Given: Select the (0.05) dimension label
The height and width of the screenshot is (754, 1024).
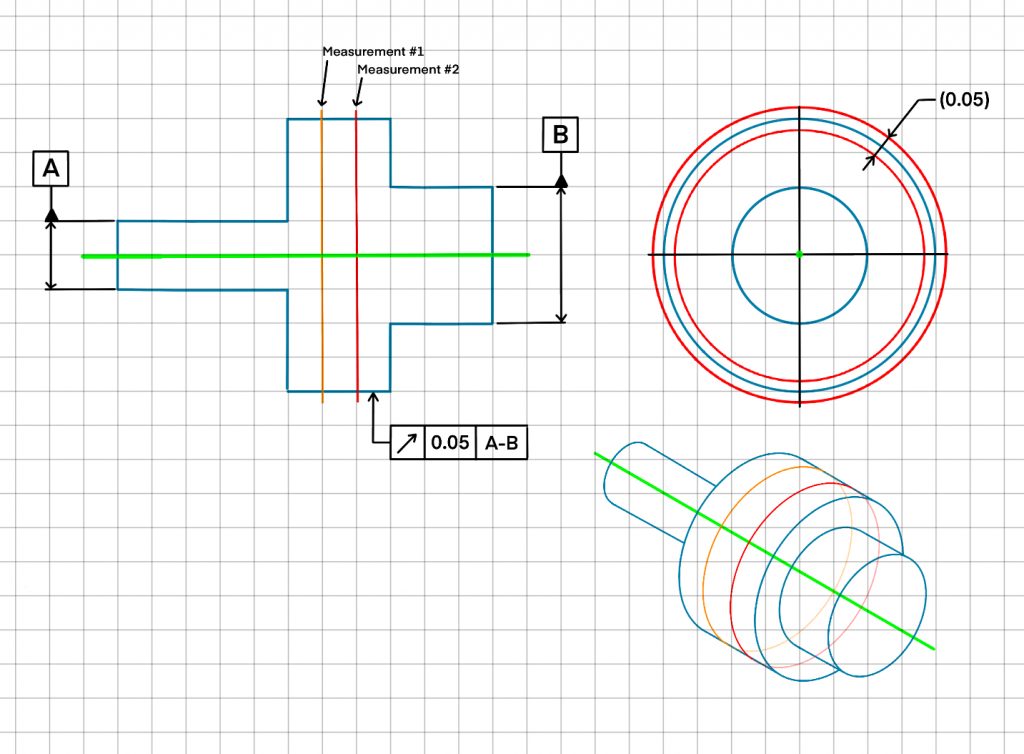Looking at the screenshot, I should tap(964, 100).
